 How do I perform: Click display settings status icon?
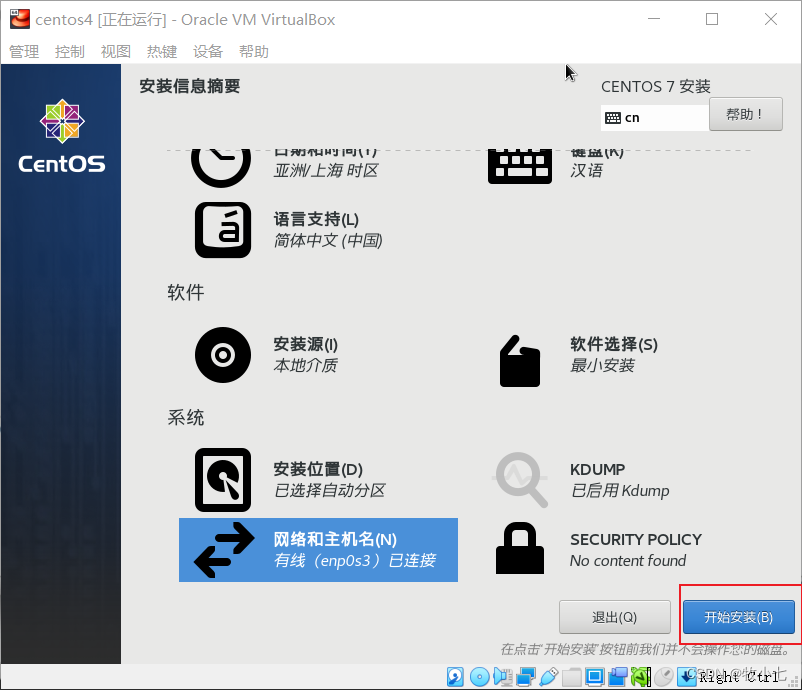tap(595, 677)
